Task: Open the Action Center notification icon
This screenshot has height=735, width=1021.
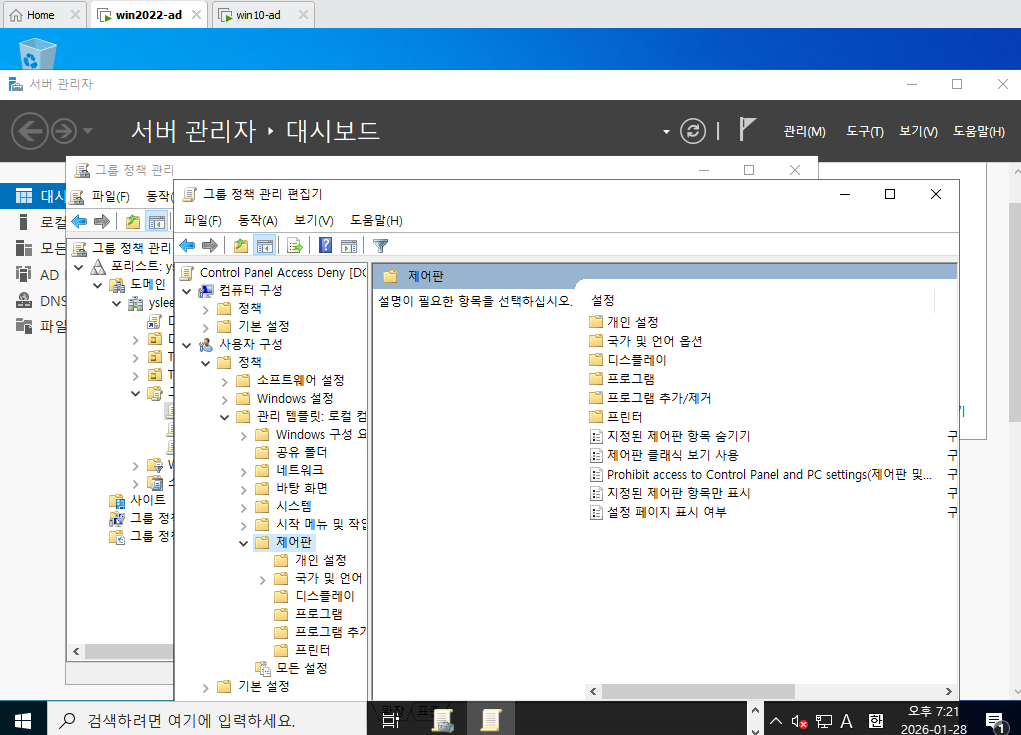Action: [x=995, y=721]
